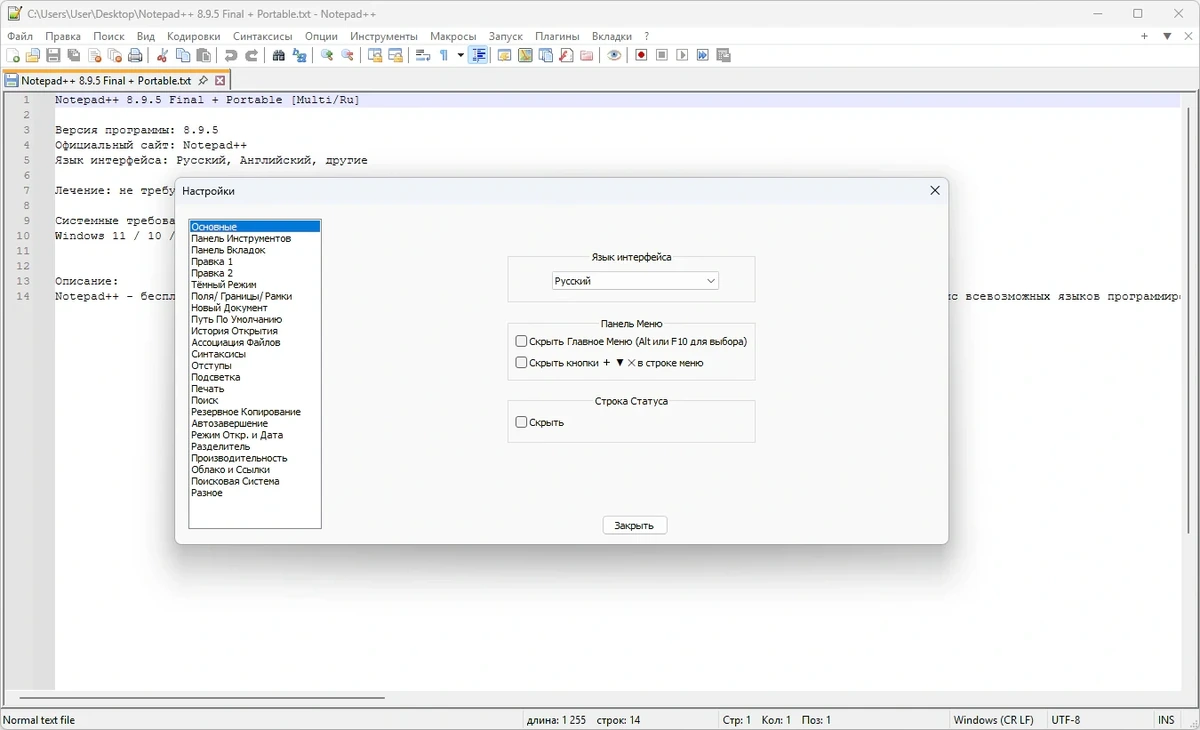Screen dimensions: 1200x730
Task: Open the Файл menu
Action: click(x=20, y=36)
